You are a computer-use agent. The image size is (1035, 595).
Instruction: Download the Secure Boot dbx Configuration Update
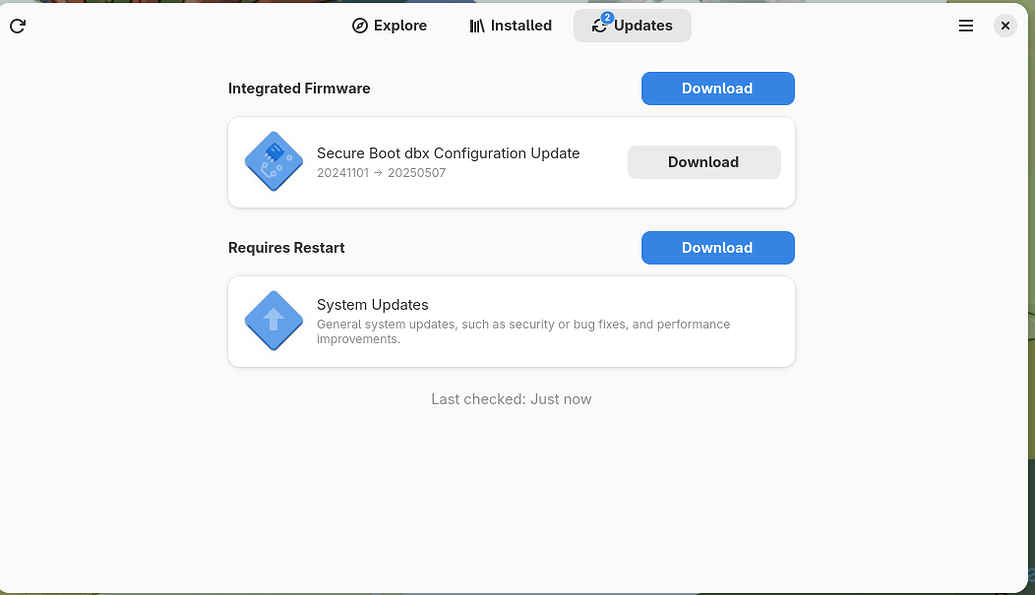tap(703, 161)
